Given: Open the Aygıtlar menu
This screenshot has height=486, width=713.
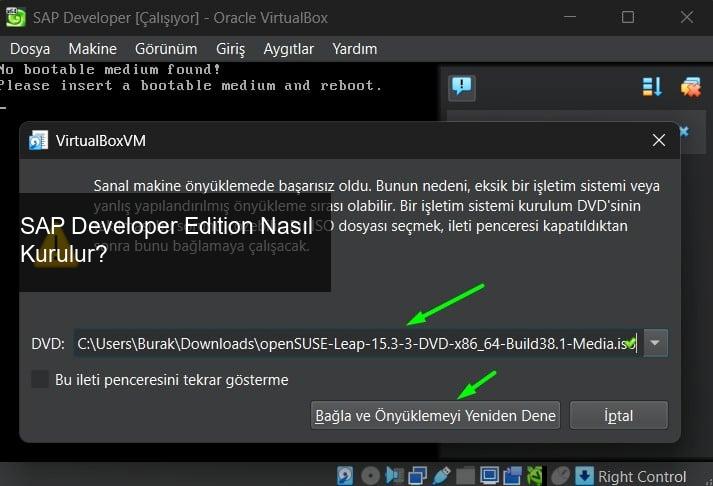Looking at the screenshot, I should (288, 49).
